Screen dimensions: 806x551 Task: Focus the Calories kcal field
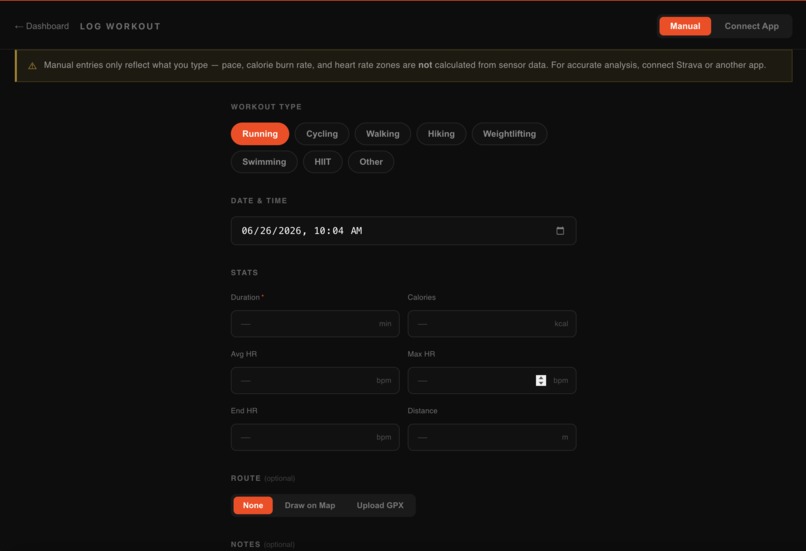491,324
